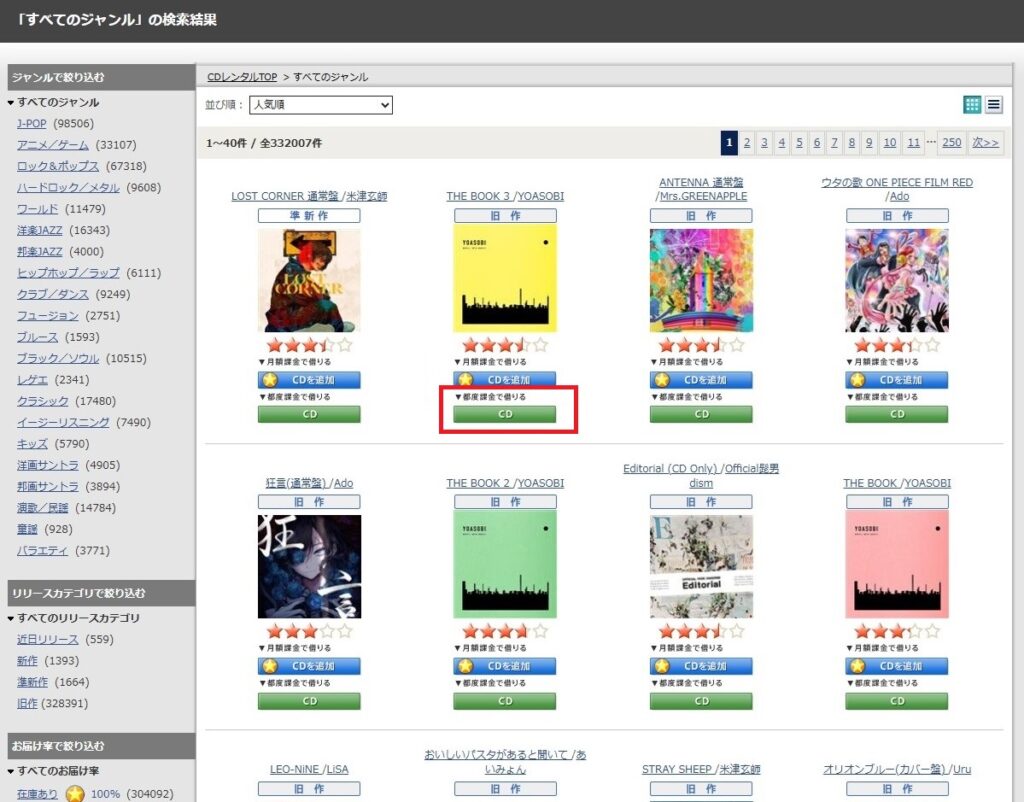The height and width of the screenshot is (802, 1024).
Task: Filter by アニメ/ゲーム genre
Action: (53, 145)
